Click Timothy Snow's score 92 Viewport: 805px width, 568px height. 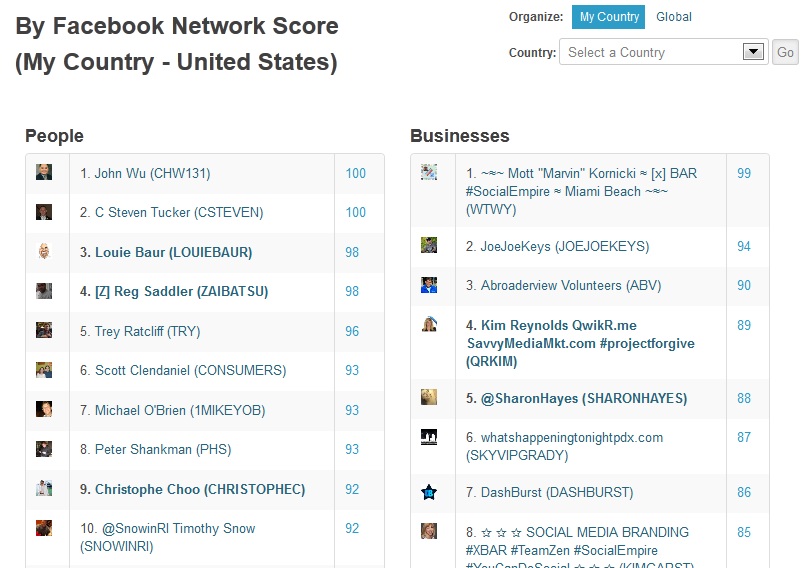pos(352,529)
